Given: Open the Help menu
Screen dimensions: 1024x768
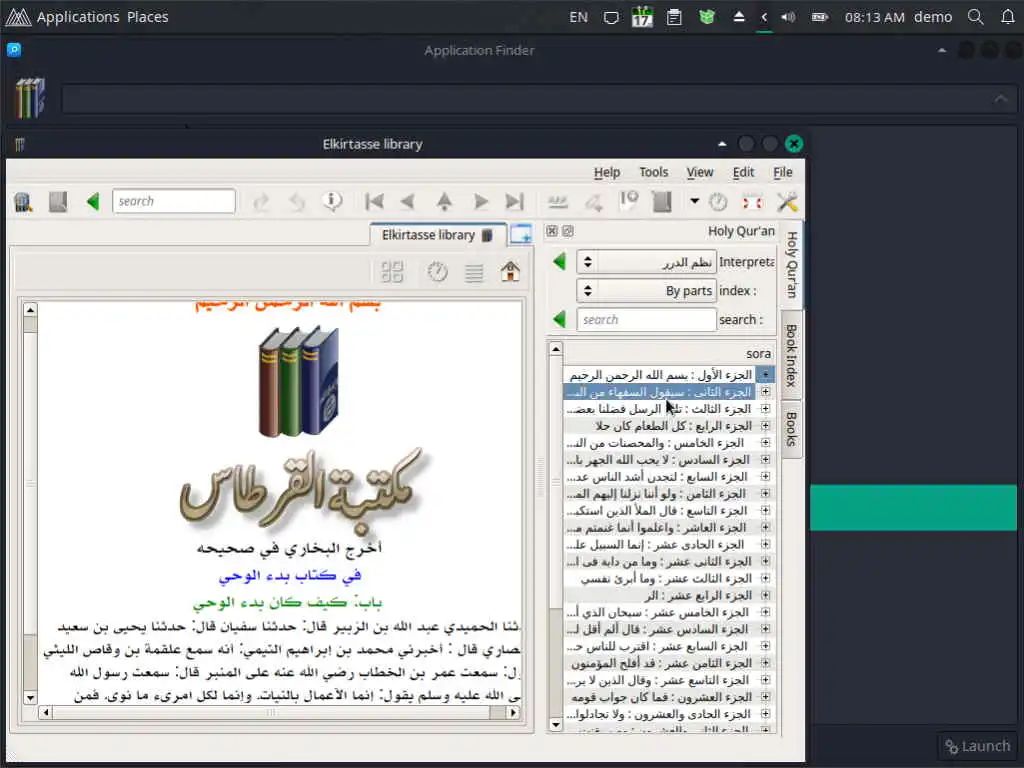Looking at the screenshot, I should coord(607,172).
